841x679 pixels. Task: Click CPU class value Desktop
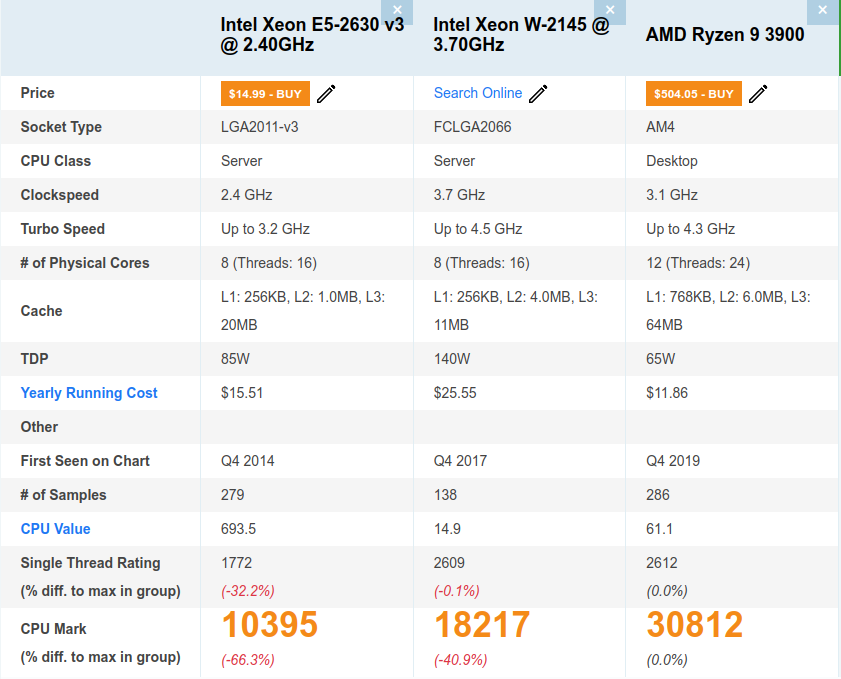[x=672, y=161]
